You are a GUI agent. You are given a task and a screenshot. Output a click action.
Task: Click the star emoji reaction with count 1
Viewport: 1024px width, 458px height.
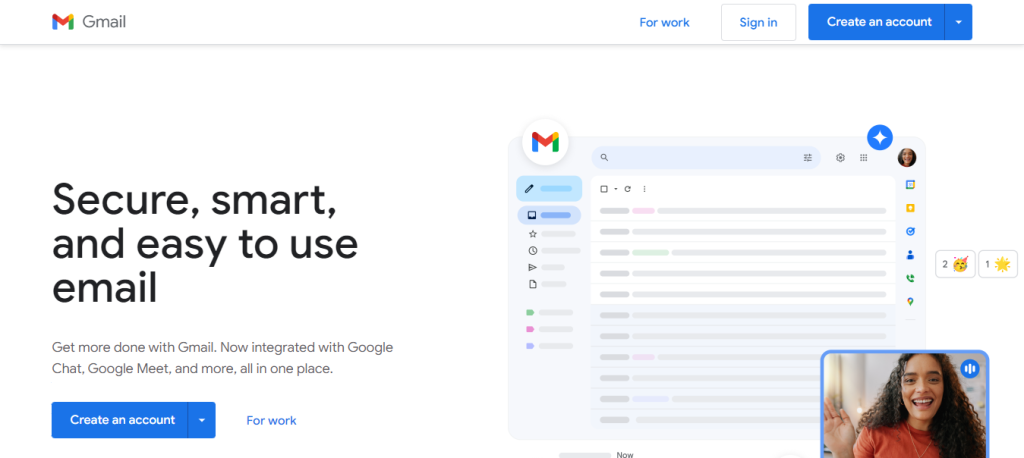click(x=997, y=264)
